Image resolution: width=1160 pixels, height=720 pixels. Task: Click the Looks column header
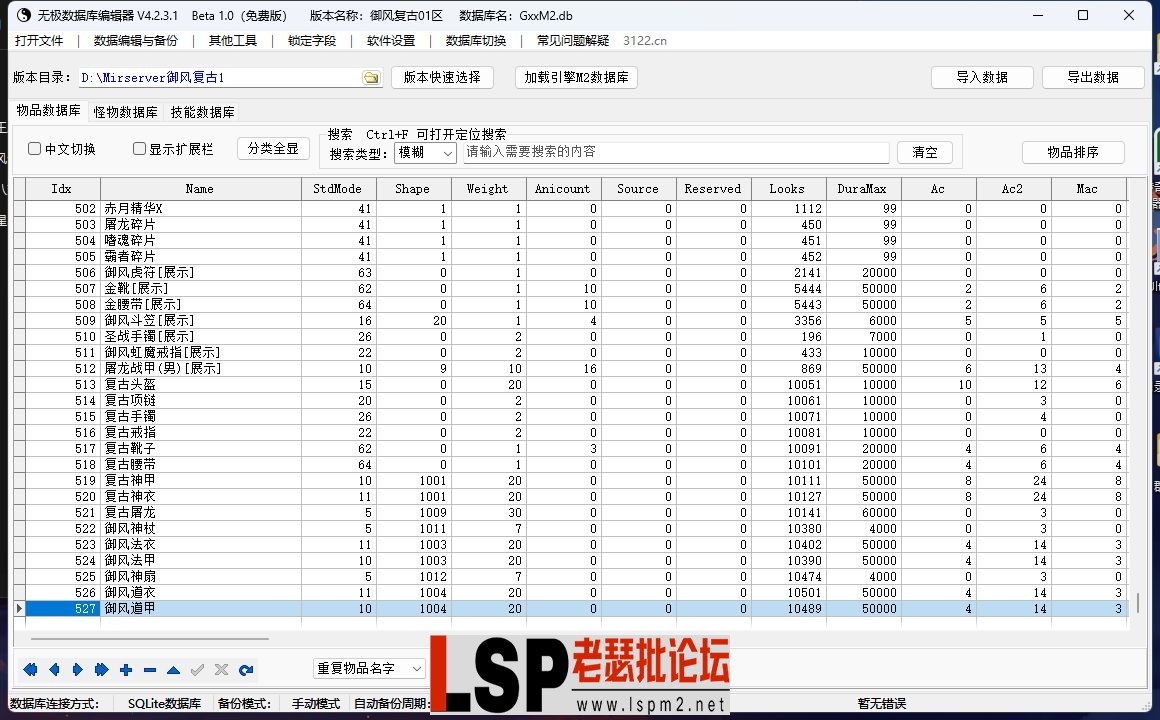787,189
